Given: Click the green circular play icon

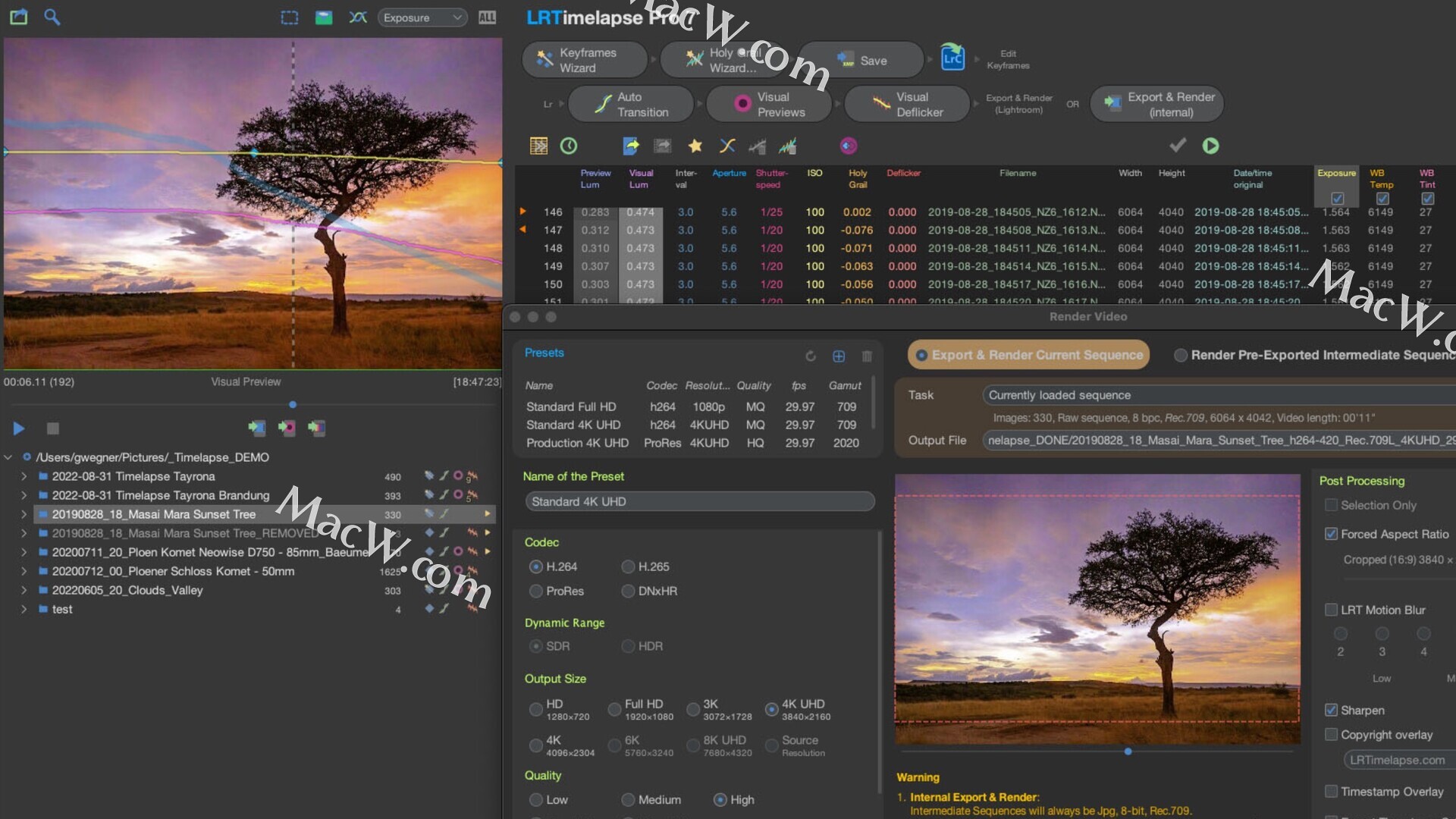Looking at the screenshot, I should coord(1211,146).
